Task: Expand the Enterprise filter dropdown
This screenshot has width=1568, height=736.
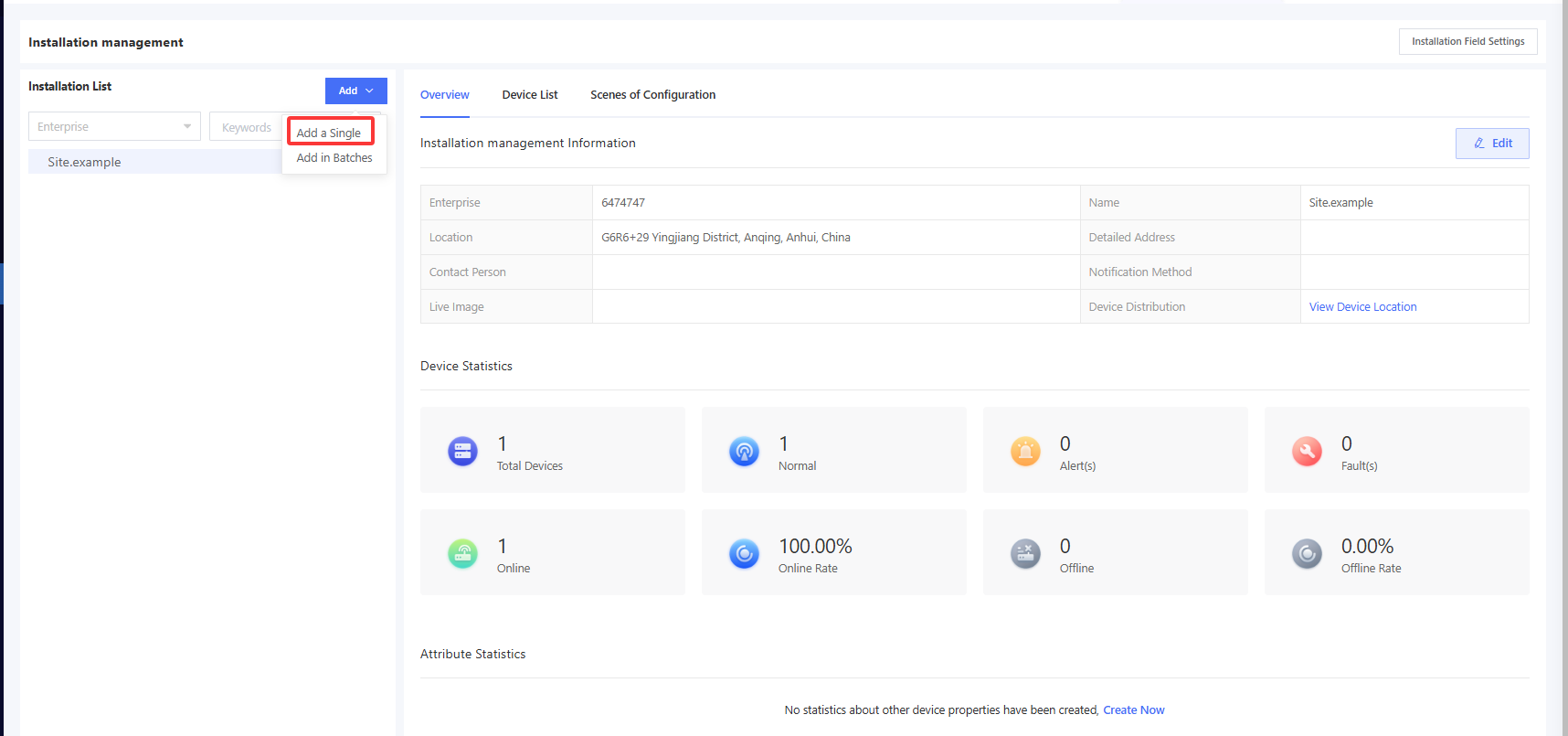Action: point(114,127)
